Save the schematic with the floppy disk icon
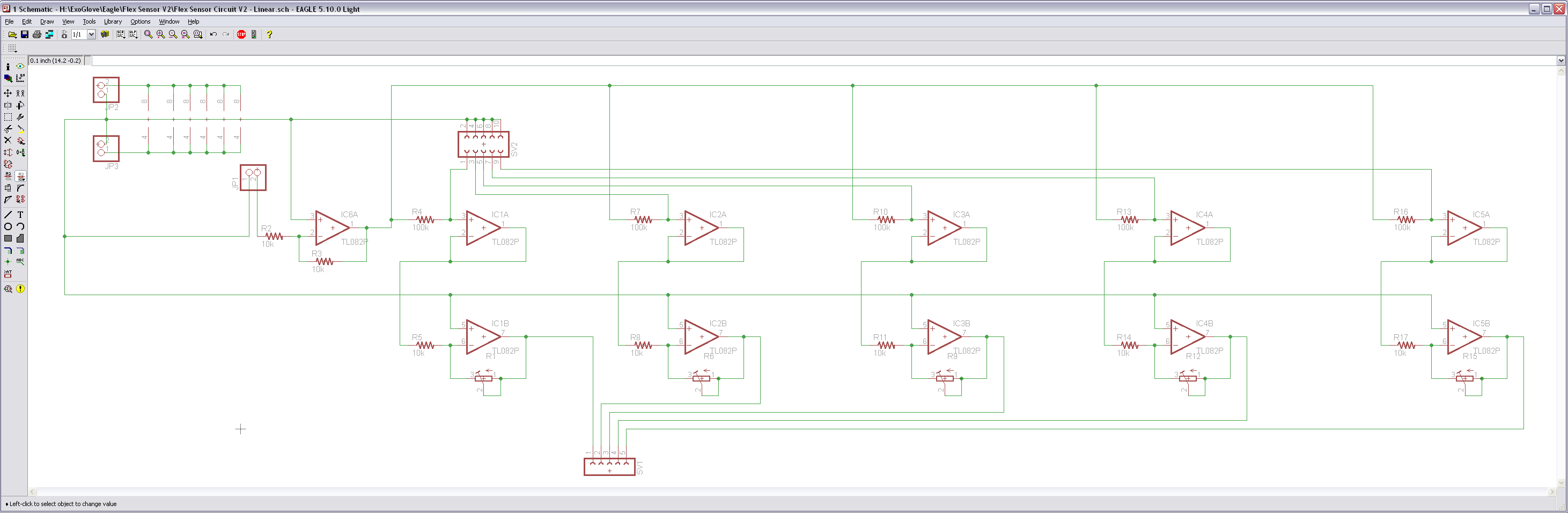The height and width of the screenshot is (513, 1568). [25, 35]
